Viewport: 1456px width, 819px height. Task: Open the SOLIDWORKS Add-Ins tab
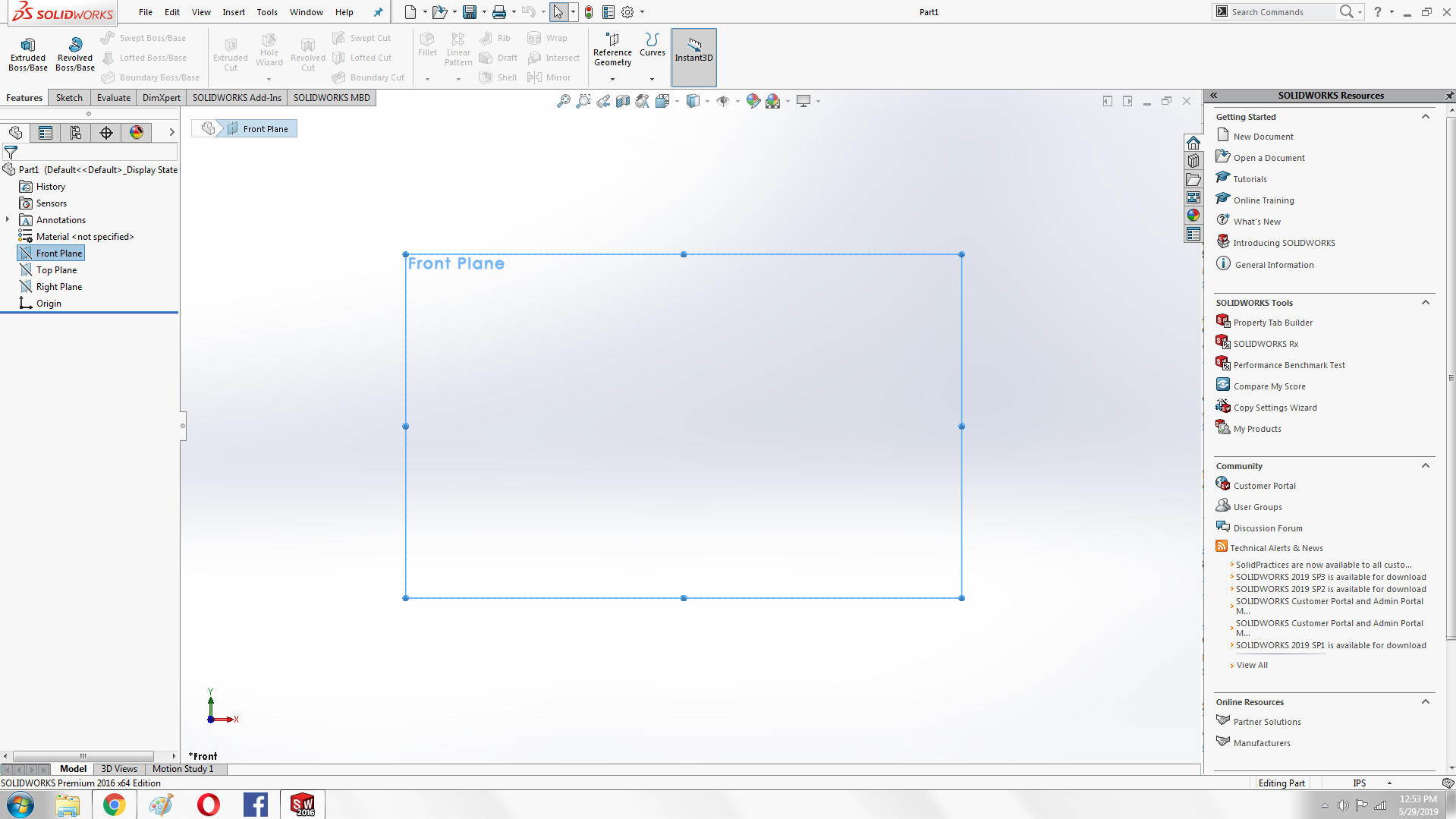(237, 98)
